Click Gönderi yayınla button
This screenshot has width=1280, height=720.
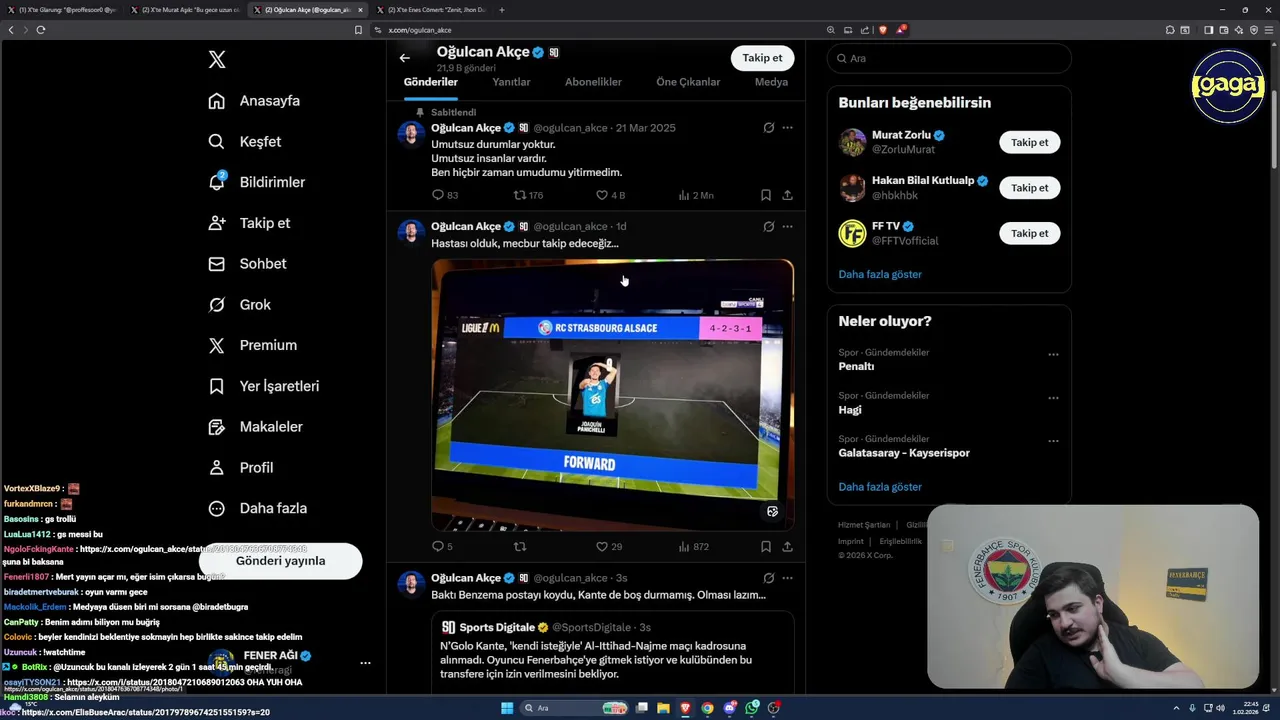click(x=280, y=561)
